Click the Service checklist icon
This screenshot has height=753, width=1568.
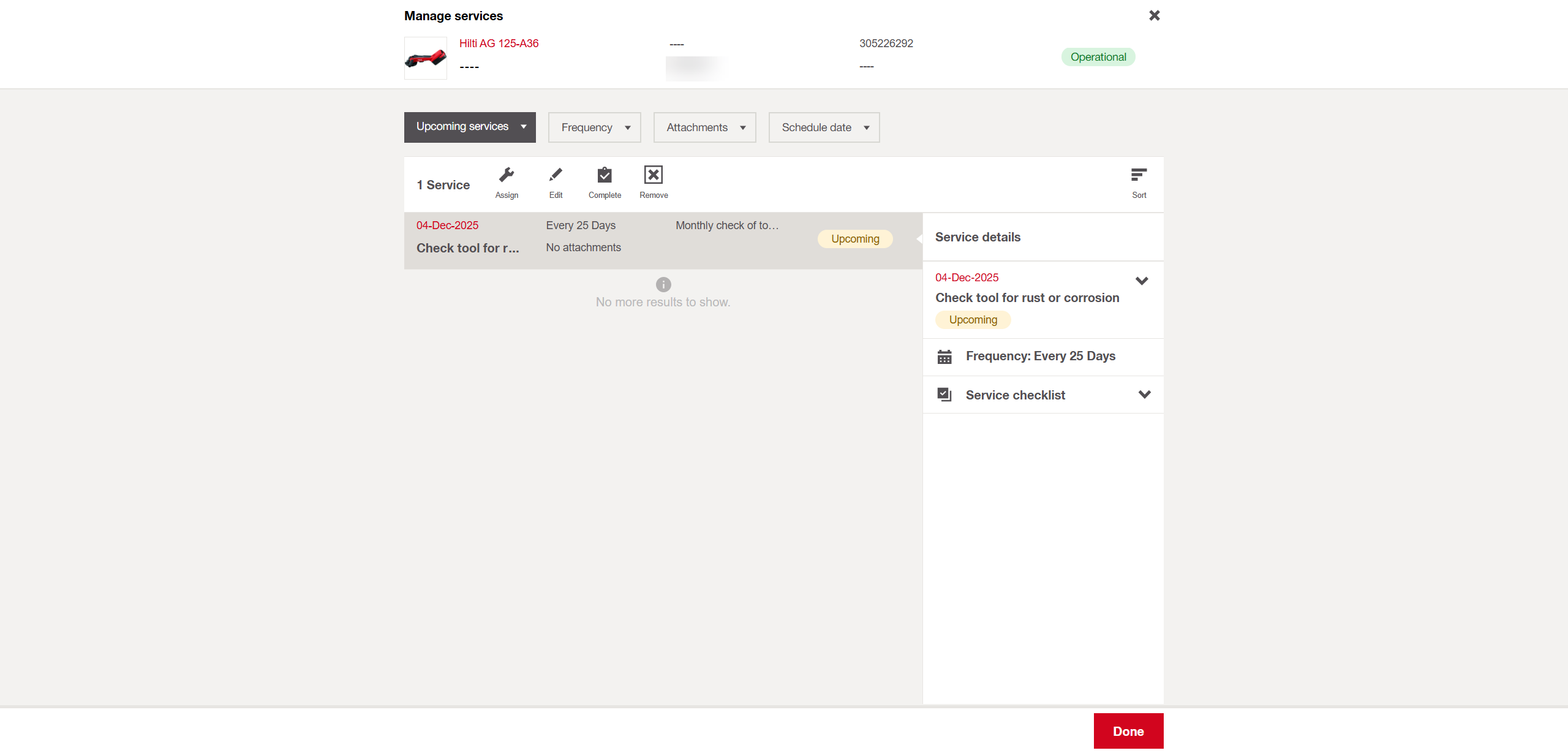[x=944, y=395]
